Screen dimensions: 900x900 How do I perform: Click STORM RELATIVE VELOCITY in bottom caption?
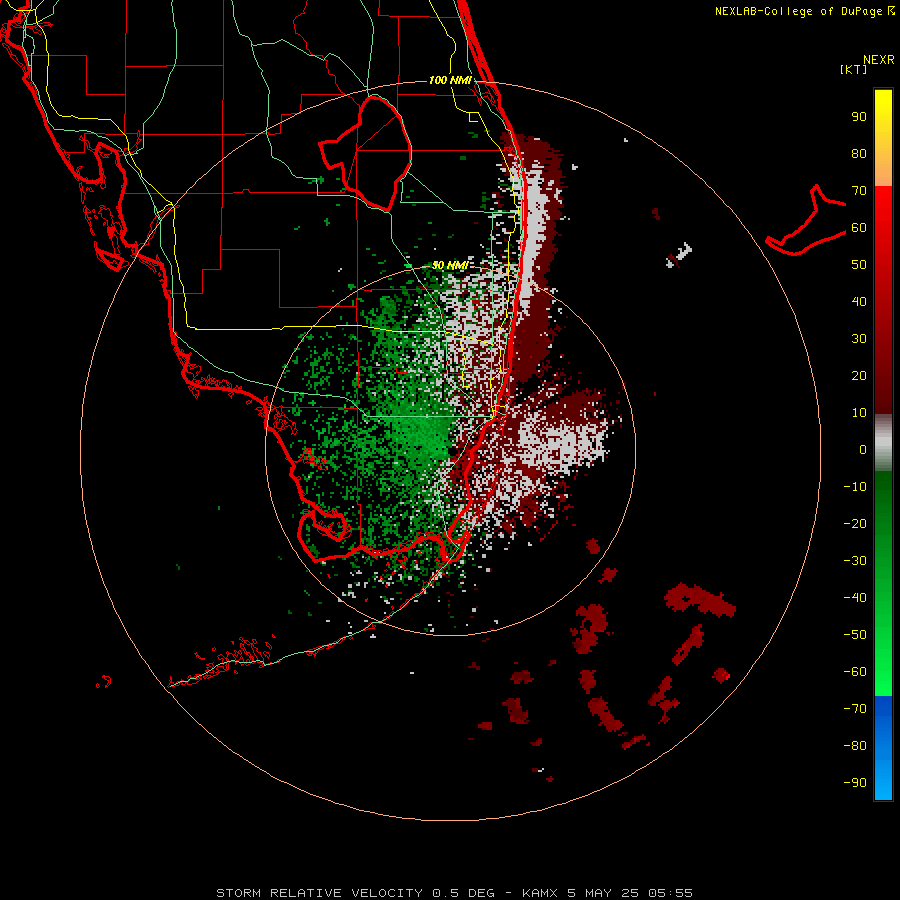click(x=322, y=893)
